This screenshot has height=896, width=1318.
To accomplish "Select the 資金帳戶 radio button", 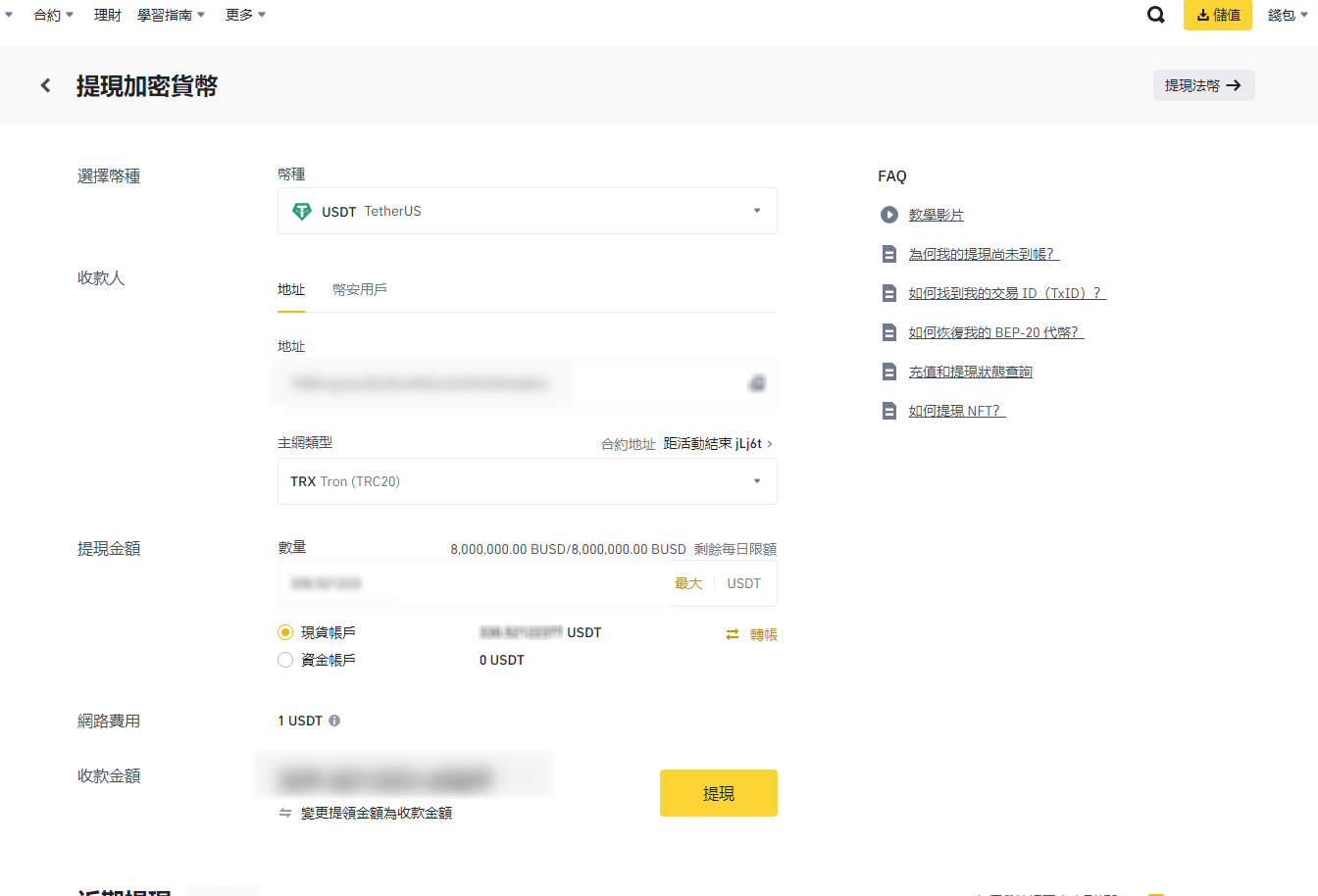I will 285,660.
